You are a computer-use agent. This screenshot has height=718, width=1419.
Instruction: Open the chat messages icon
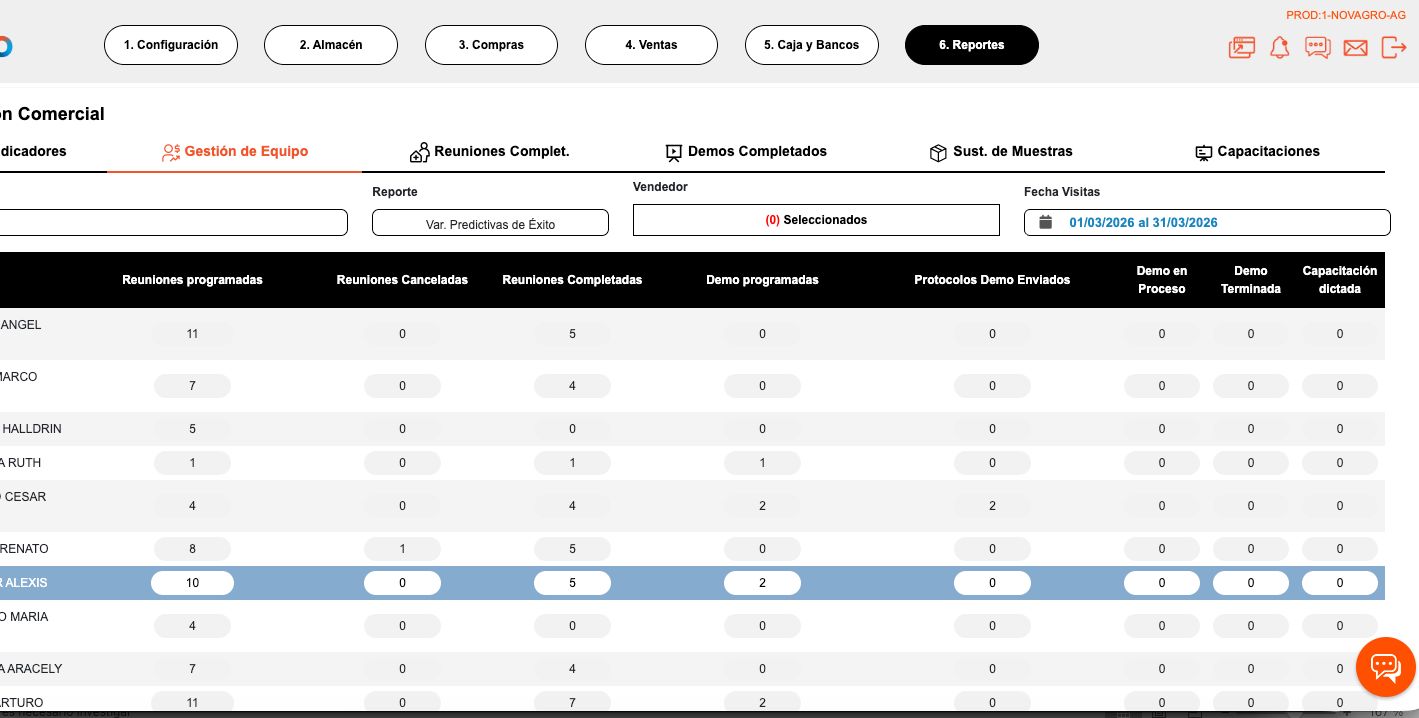pos(1318,47)
